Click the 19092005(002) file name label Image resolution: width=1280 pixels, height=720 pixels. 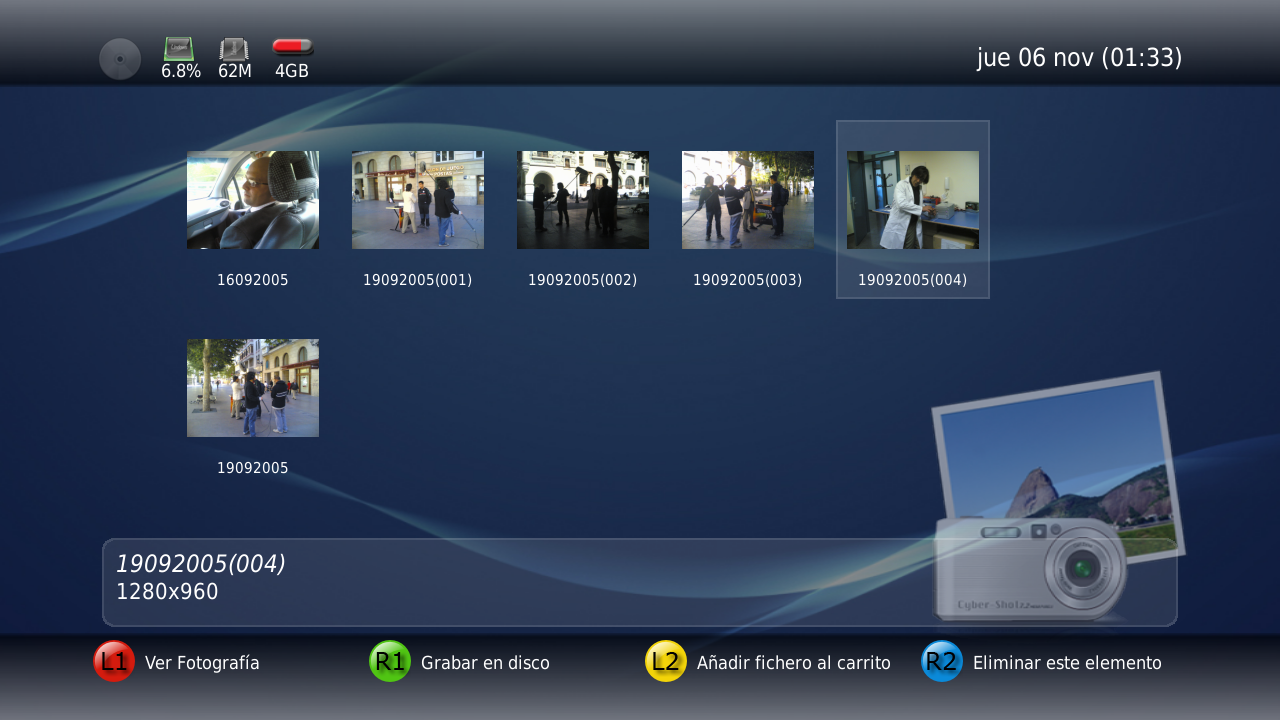(x=583, y=280)
